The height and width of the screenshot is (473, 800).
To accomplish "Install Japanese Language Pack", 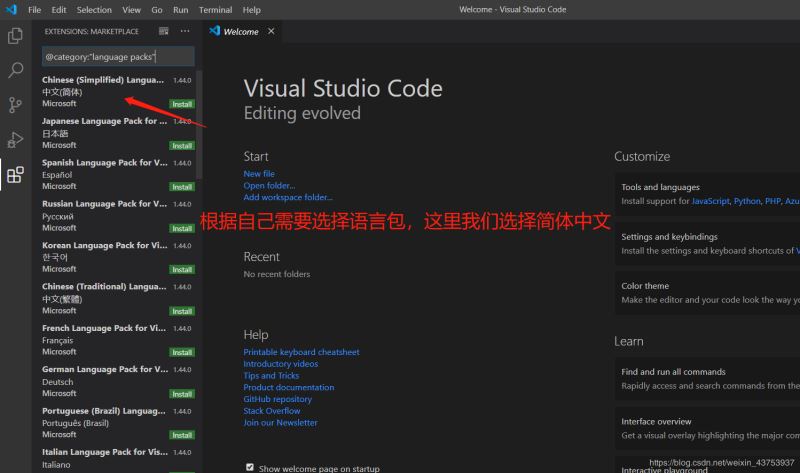I will point(182,146).
